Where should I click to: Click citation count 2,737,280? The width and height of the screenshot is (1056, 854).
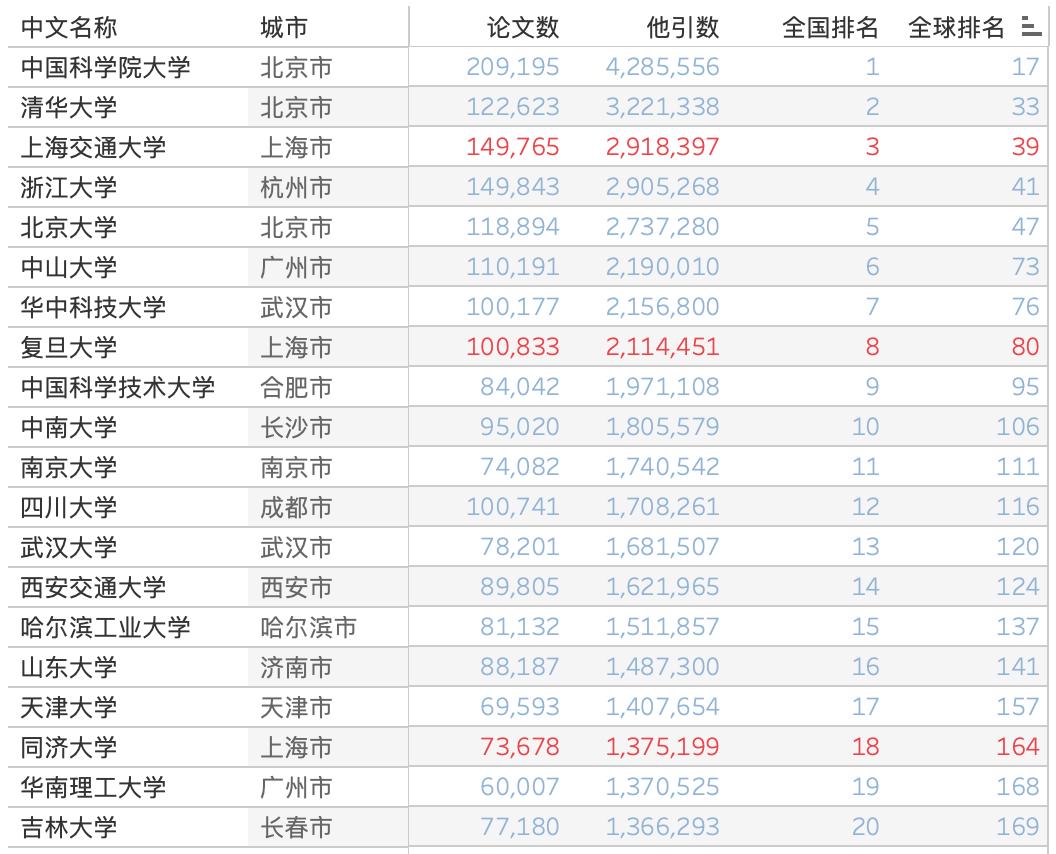pos(662,226)
